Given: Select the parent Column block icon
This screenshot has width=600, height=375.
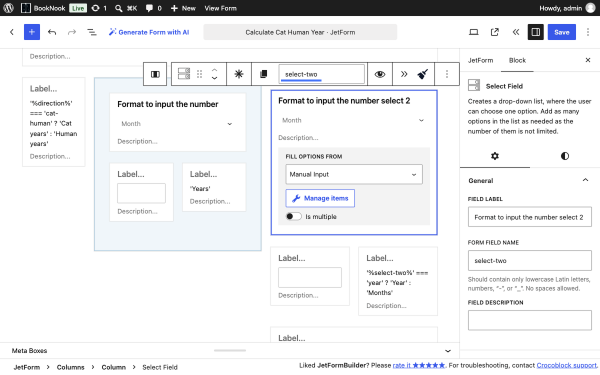Looking at the screenshot, I should point(155,74).
